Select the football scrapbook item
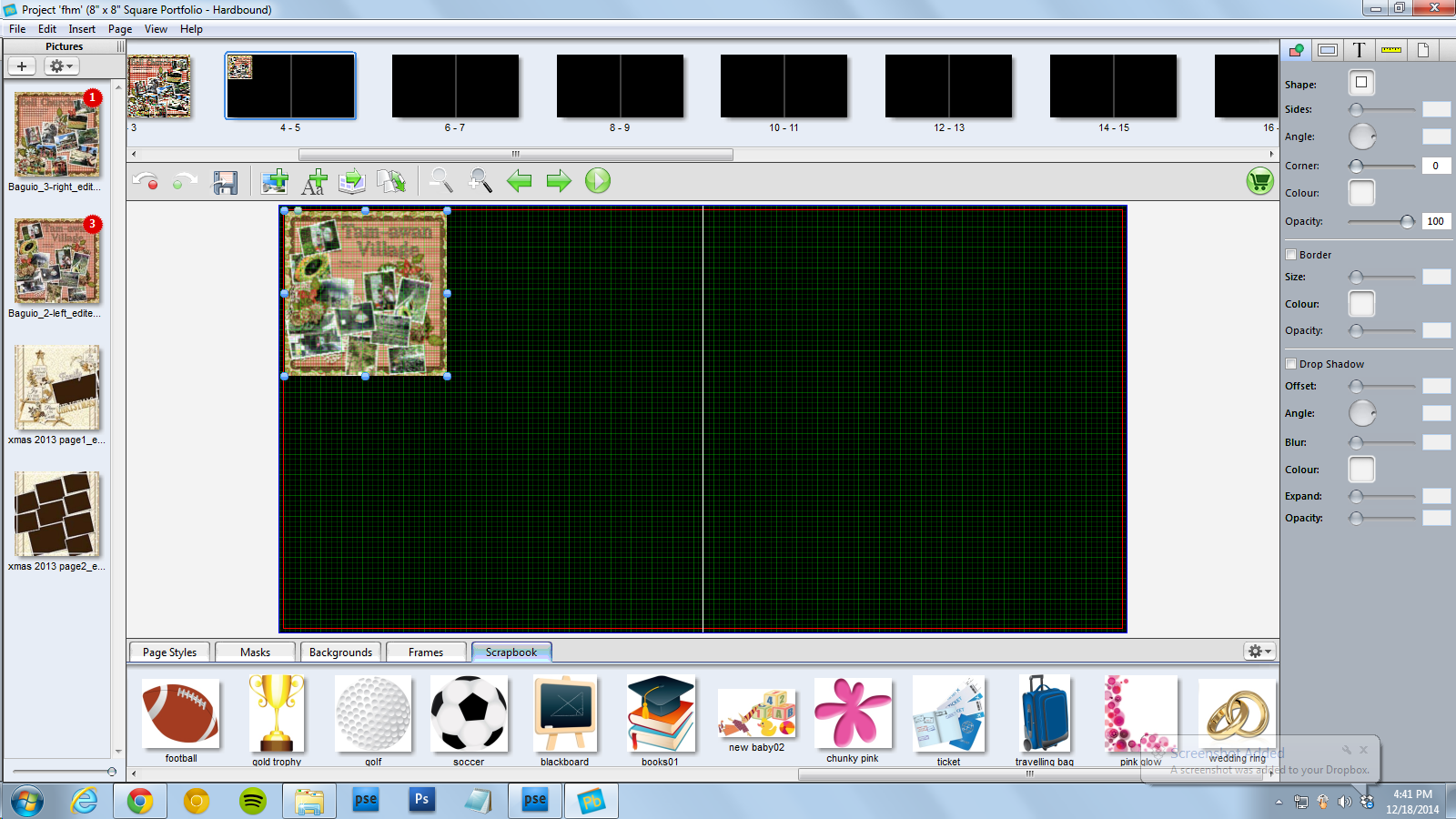1456x819 pixels. point(180,714)
